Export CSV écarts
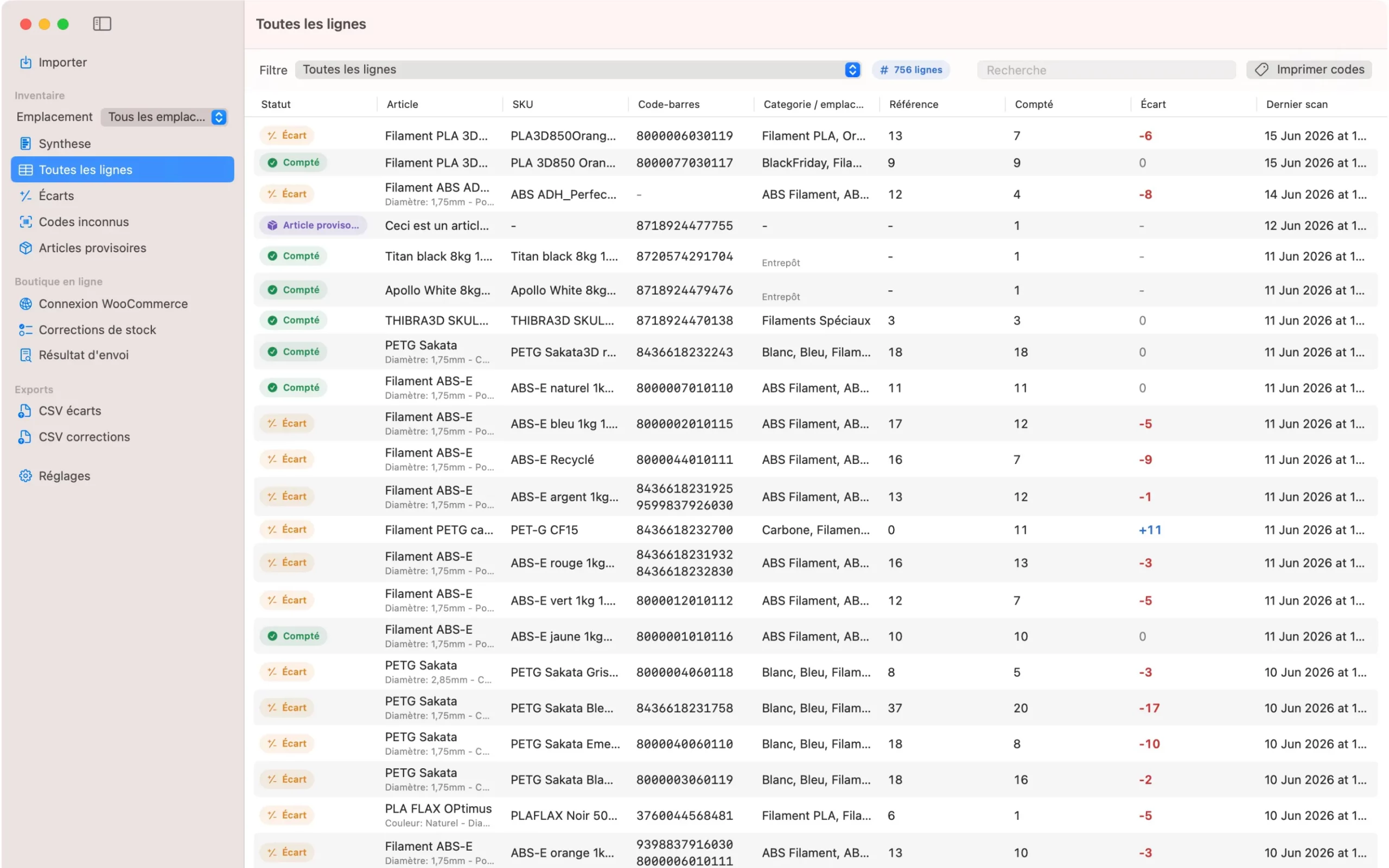 click(70, 411)
